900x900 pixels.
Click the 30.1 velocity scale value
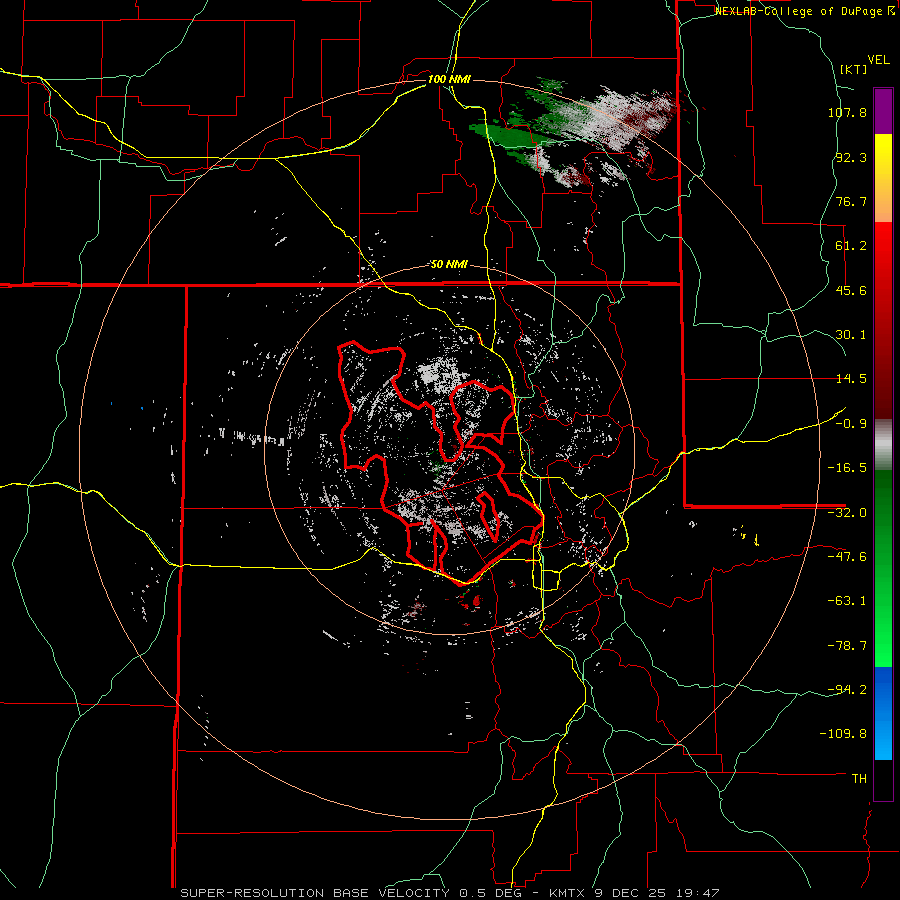point(851,335)
